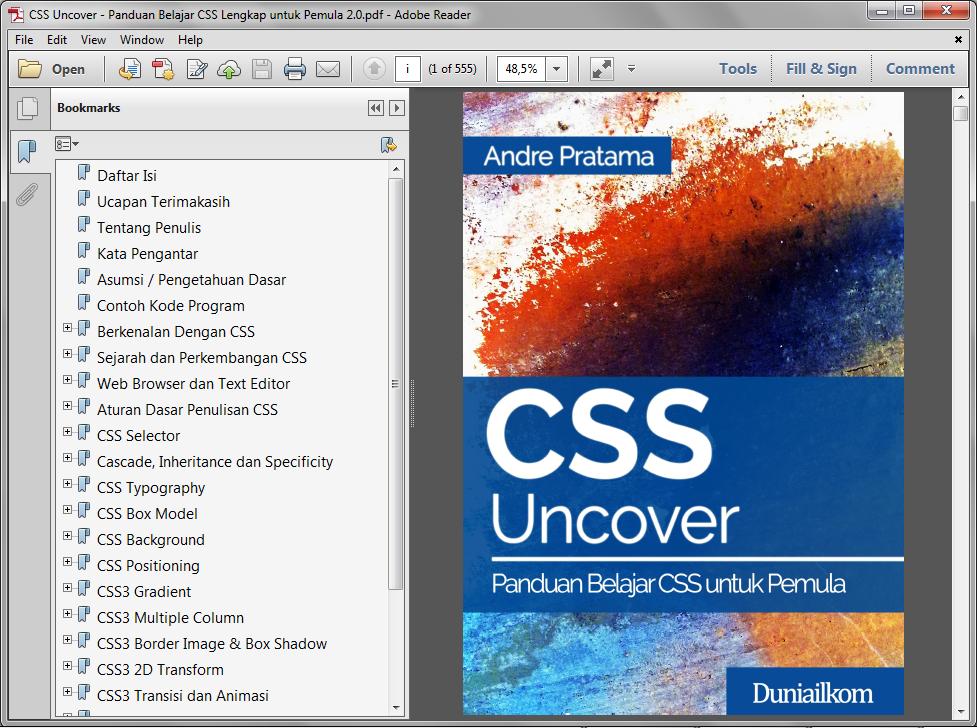Click the previous page up-arrow icon

point(374,69)
